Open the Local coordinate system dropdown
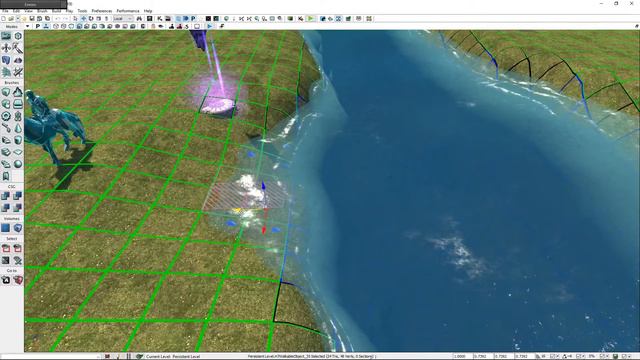Image resolution: width=640 pixels, height=360 pixels. pos(123,19)
